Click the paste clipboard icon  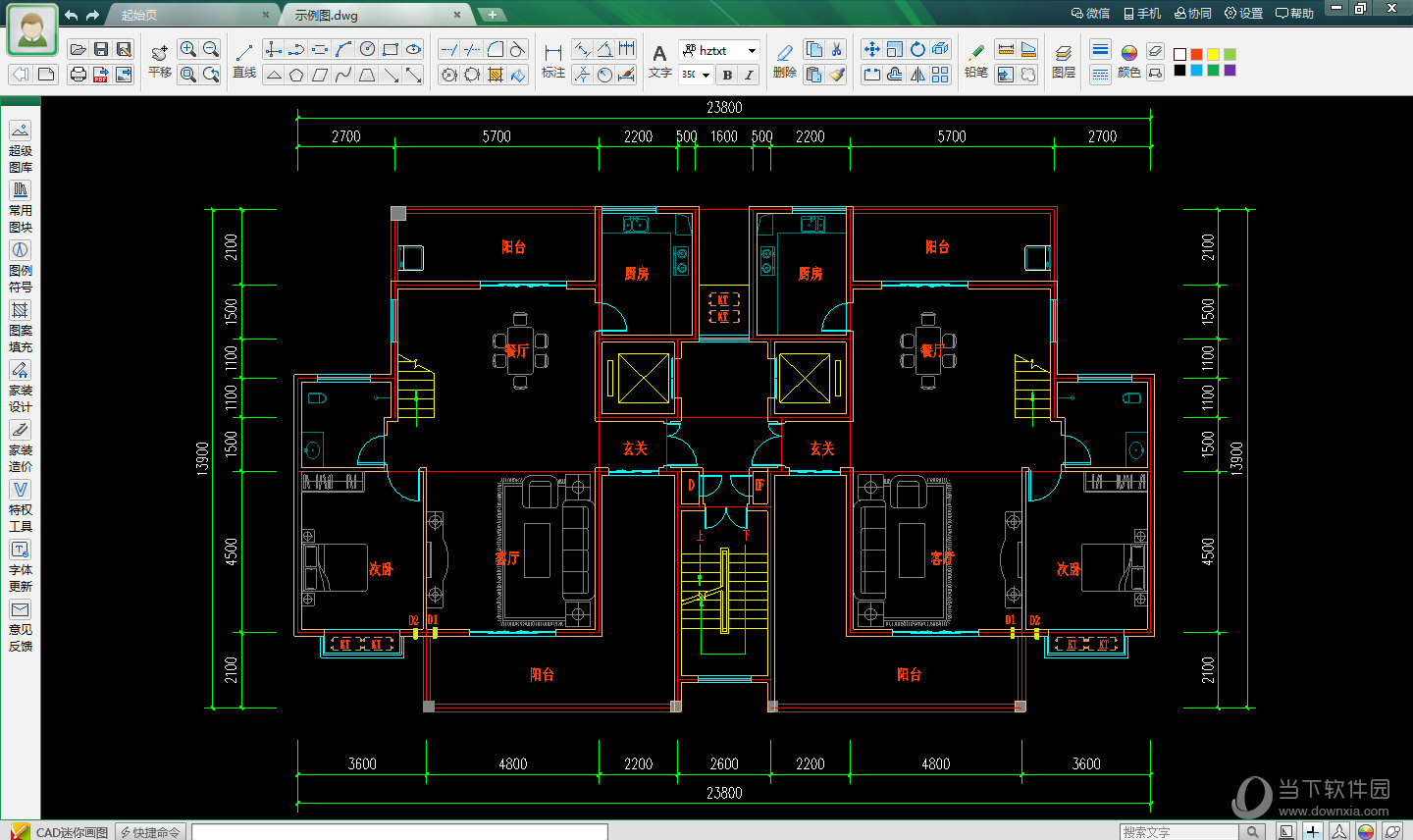[813, 75]
